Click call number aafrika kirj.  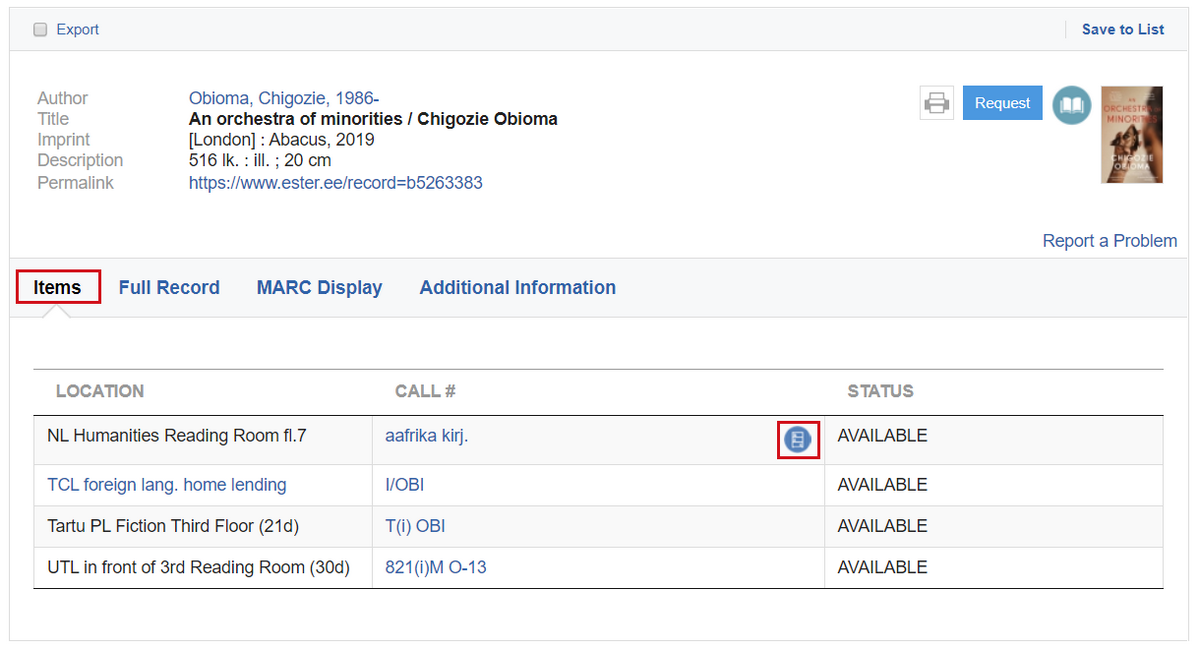(x=426, y=436)
